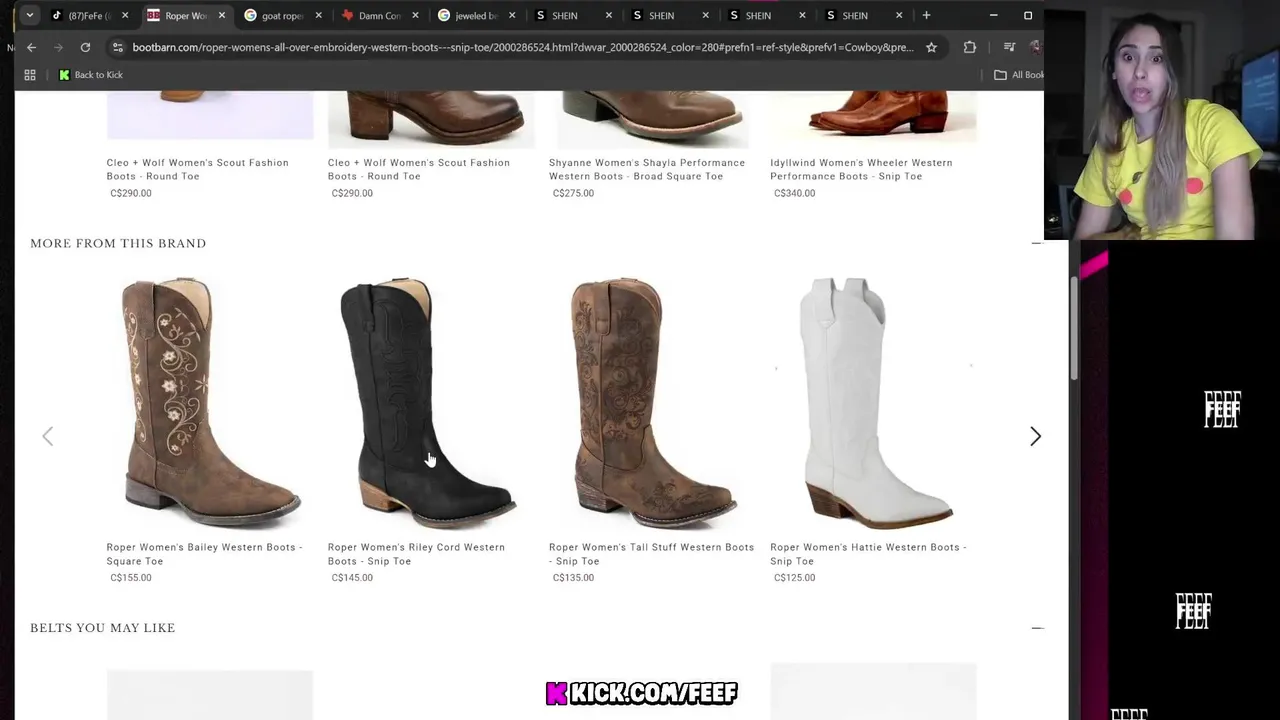Click the C$135.00 price
Screen dimensions: 1280x720
click(x=573, y=578)
